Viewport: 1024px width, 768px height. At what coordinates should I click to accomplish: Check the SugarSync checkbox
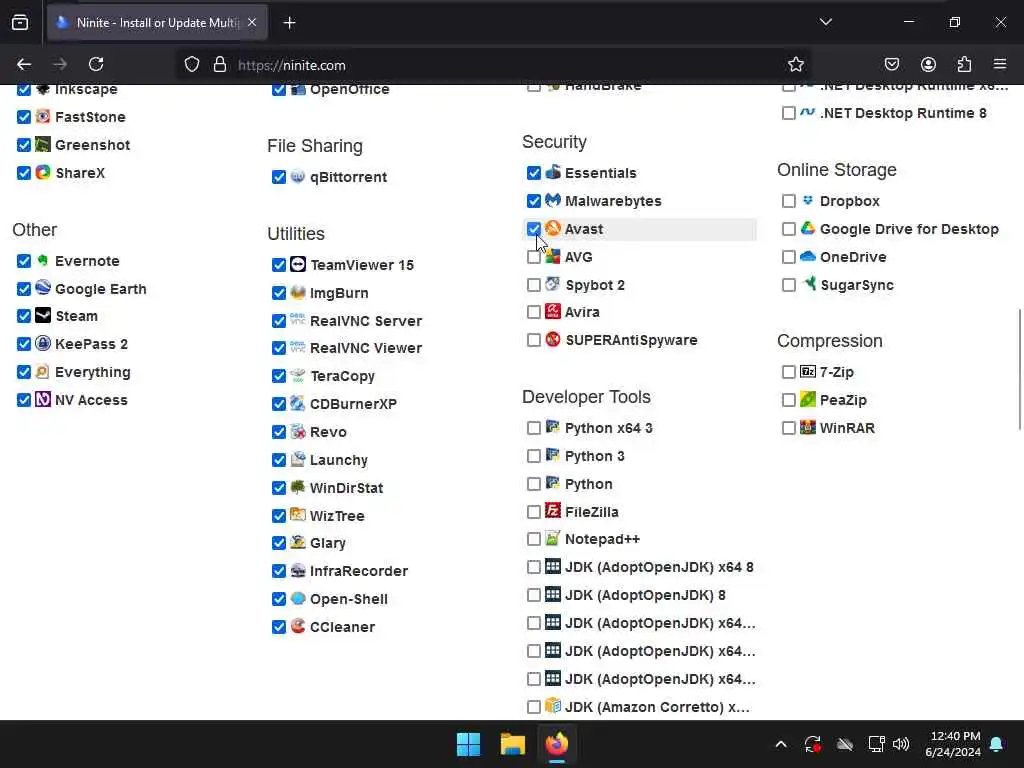click(788, 285)
